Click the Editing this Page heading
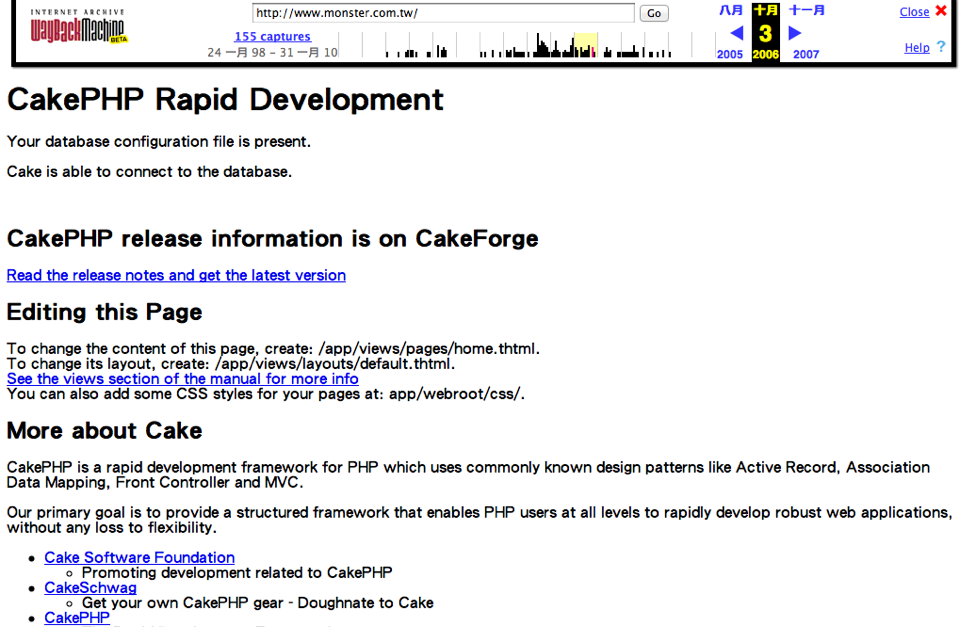The width and height of the screenshot is (960, 627). [105, 312]
